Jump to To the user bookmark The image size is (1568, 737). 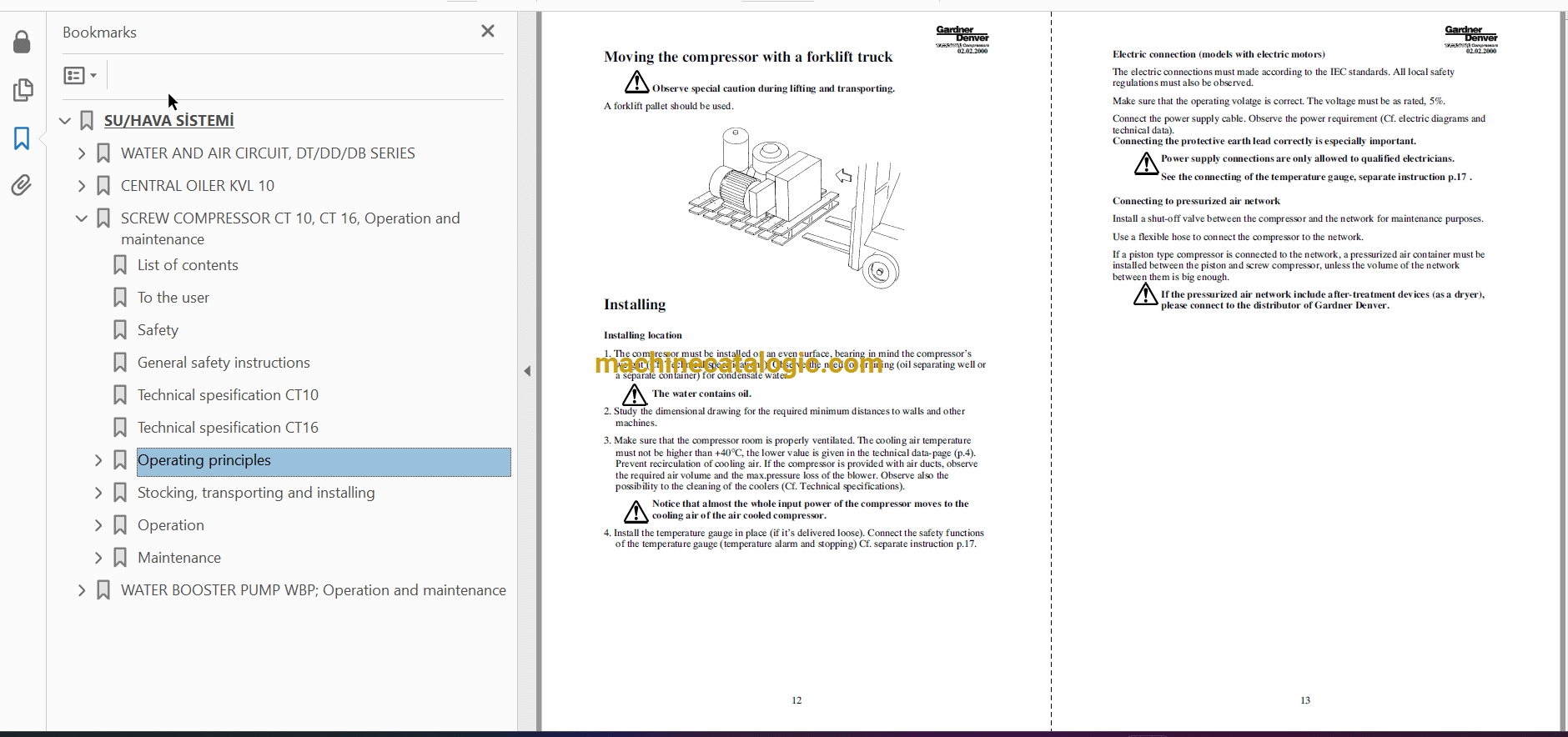pyautogui.click(x=173, y=298)
